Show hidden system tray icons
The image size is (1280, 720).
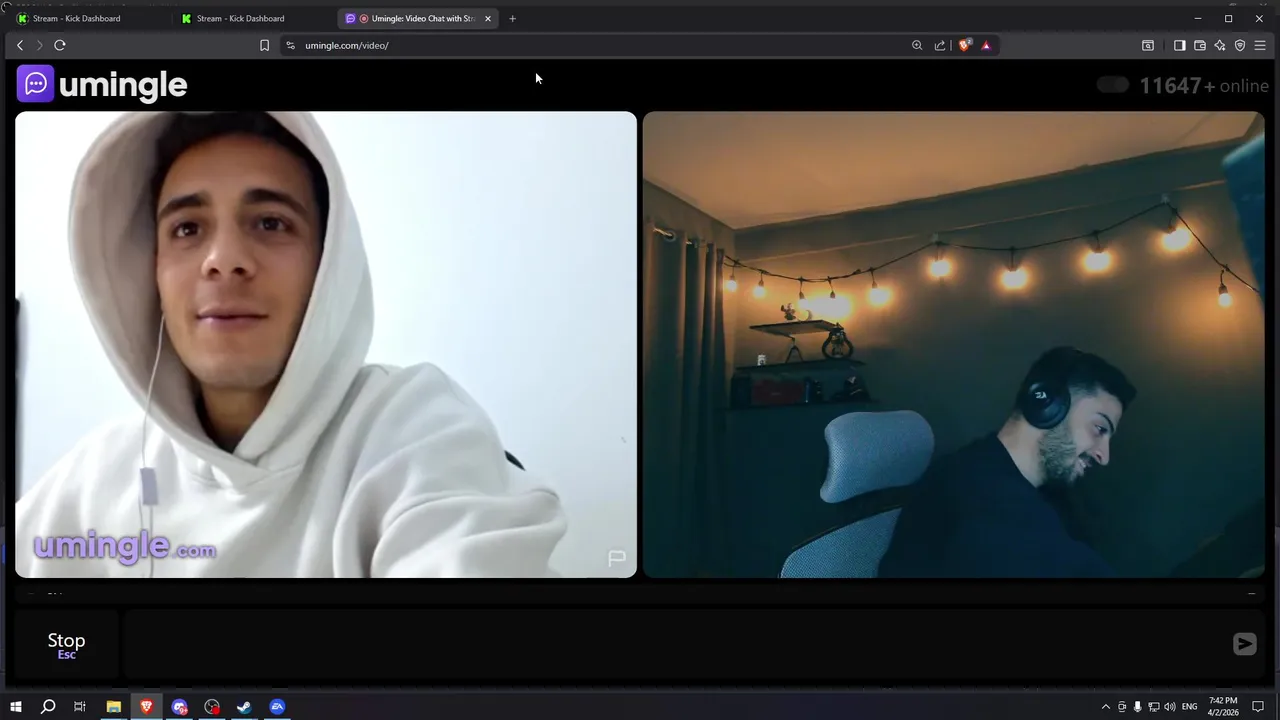click(x=1105, y=707)
